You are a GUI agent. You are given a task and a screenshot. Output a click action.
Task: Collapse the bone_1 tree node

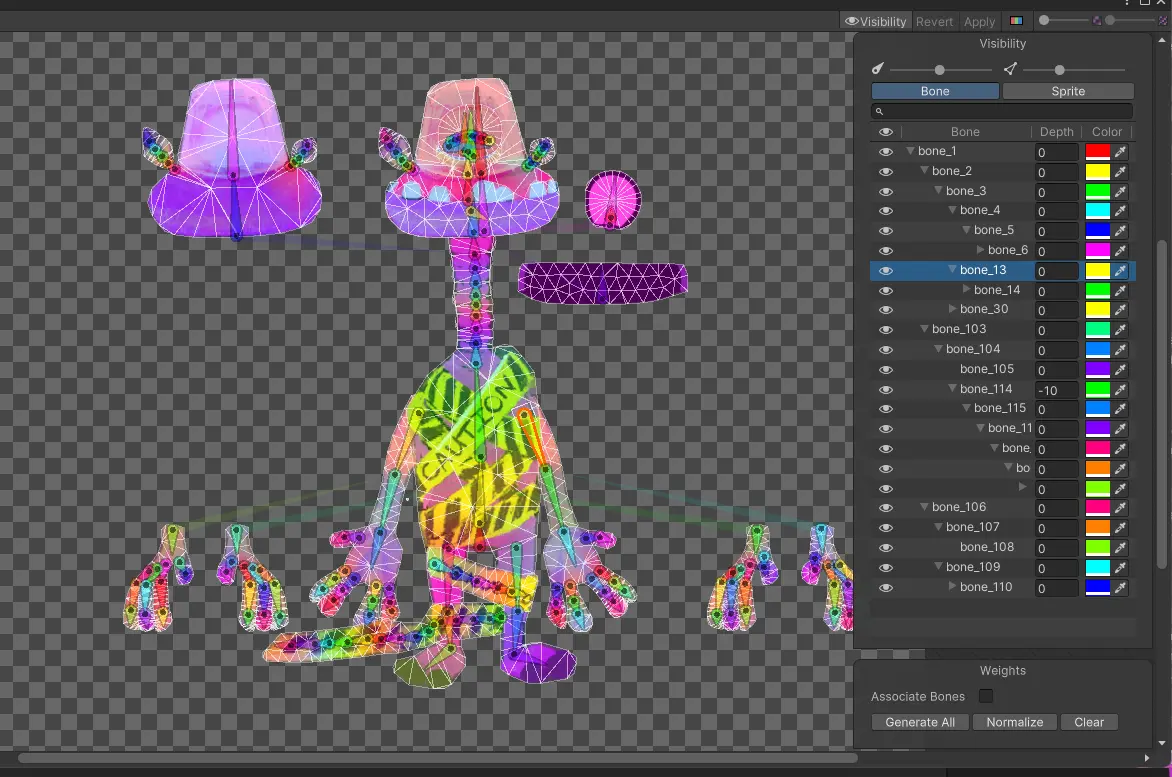[x=910, y=152]
